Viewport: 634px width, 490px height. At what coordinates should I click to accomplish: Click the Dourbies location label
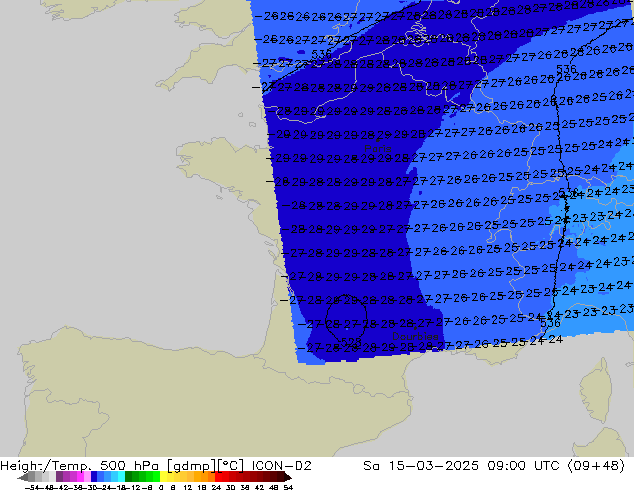(415, 336)
